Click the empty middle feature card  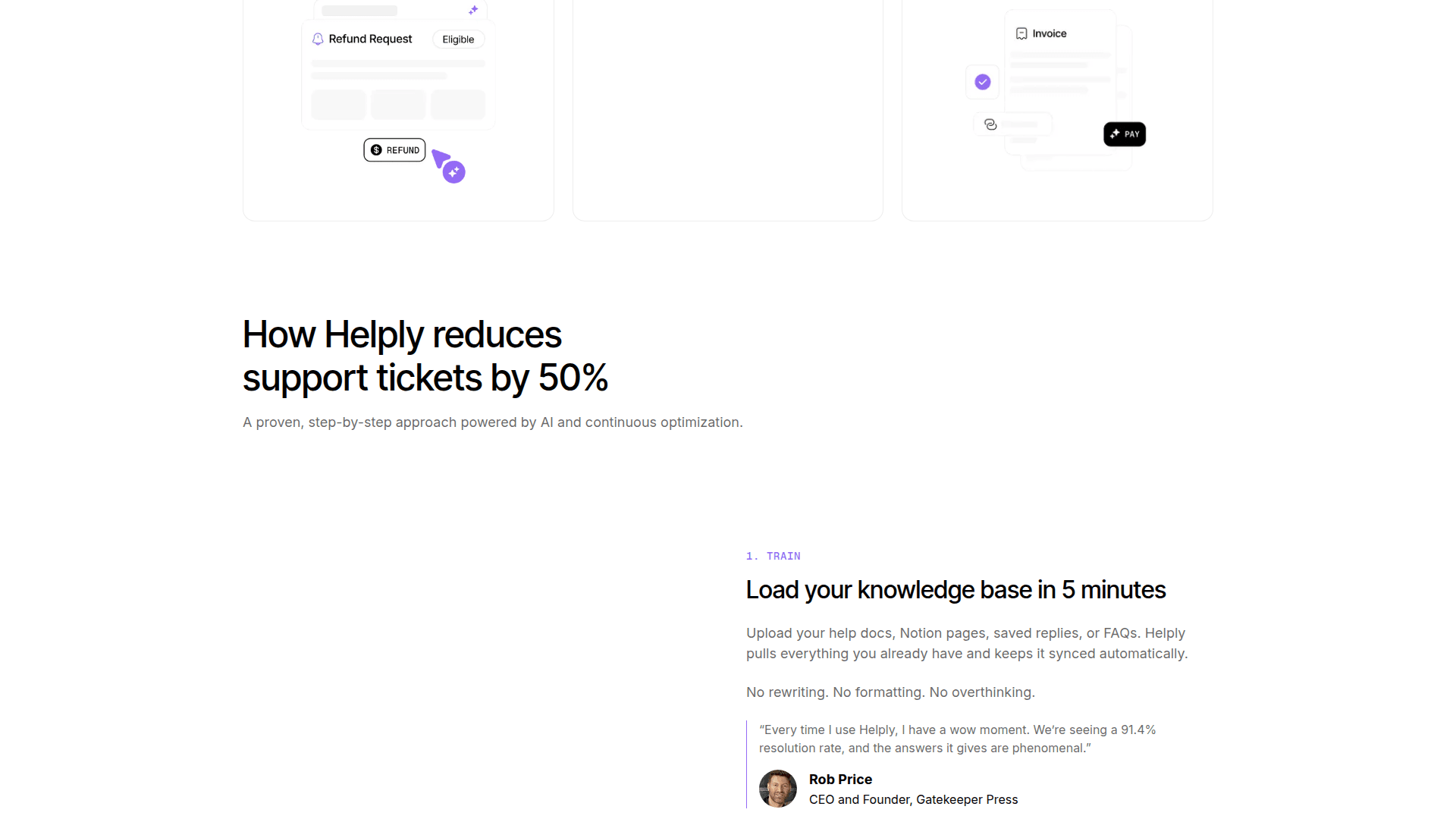(x=728, y=110)
